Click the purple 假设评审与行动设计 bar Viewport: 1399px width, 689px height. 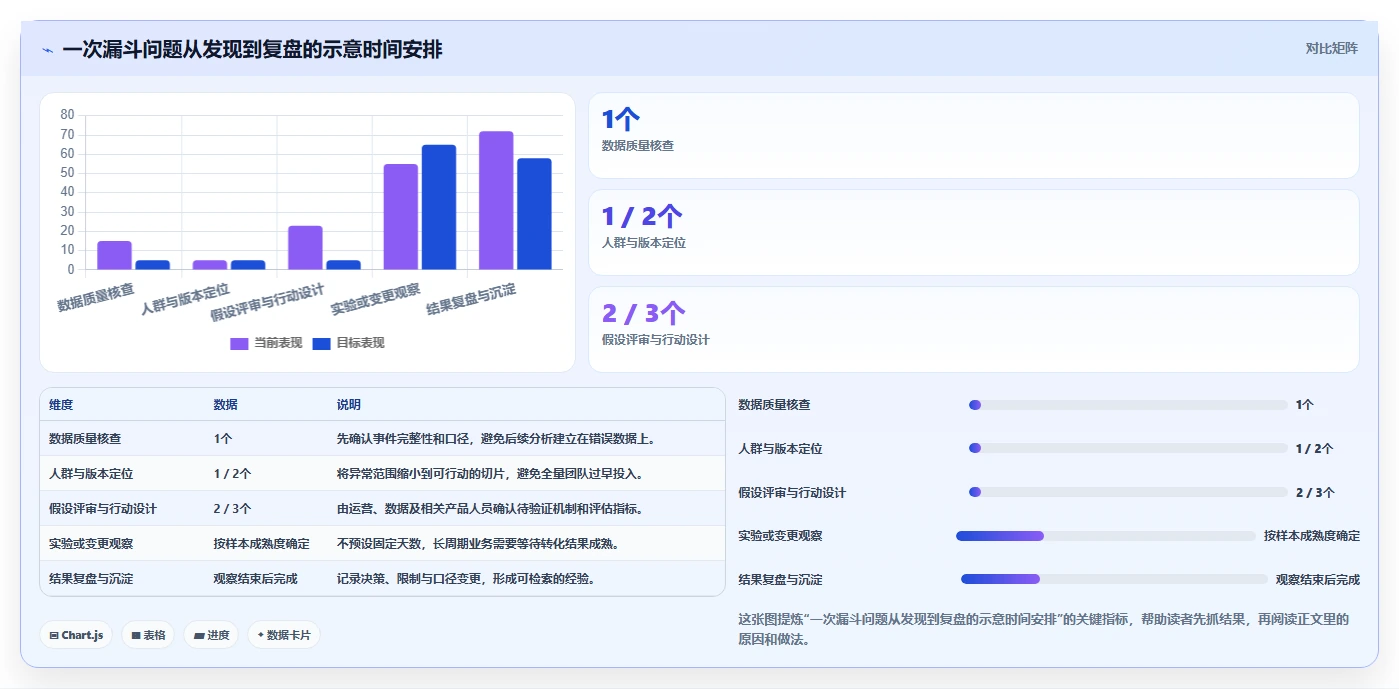coord(305,247)
